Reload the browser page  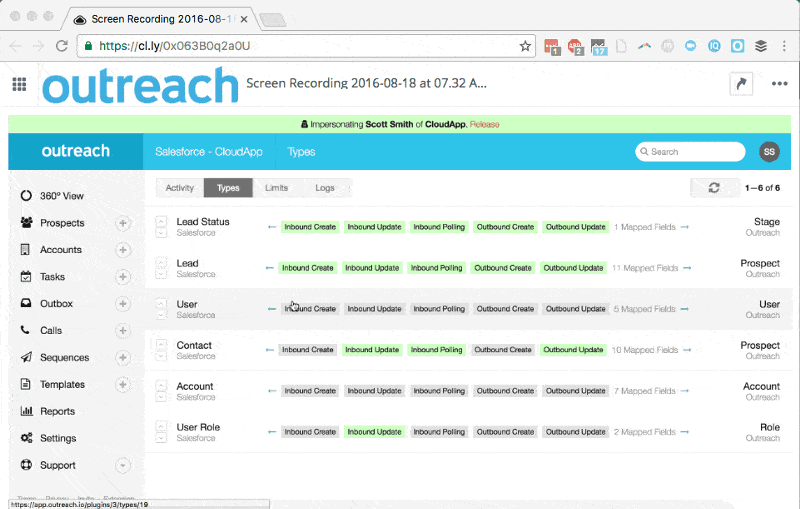[62, 46]
